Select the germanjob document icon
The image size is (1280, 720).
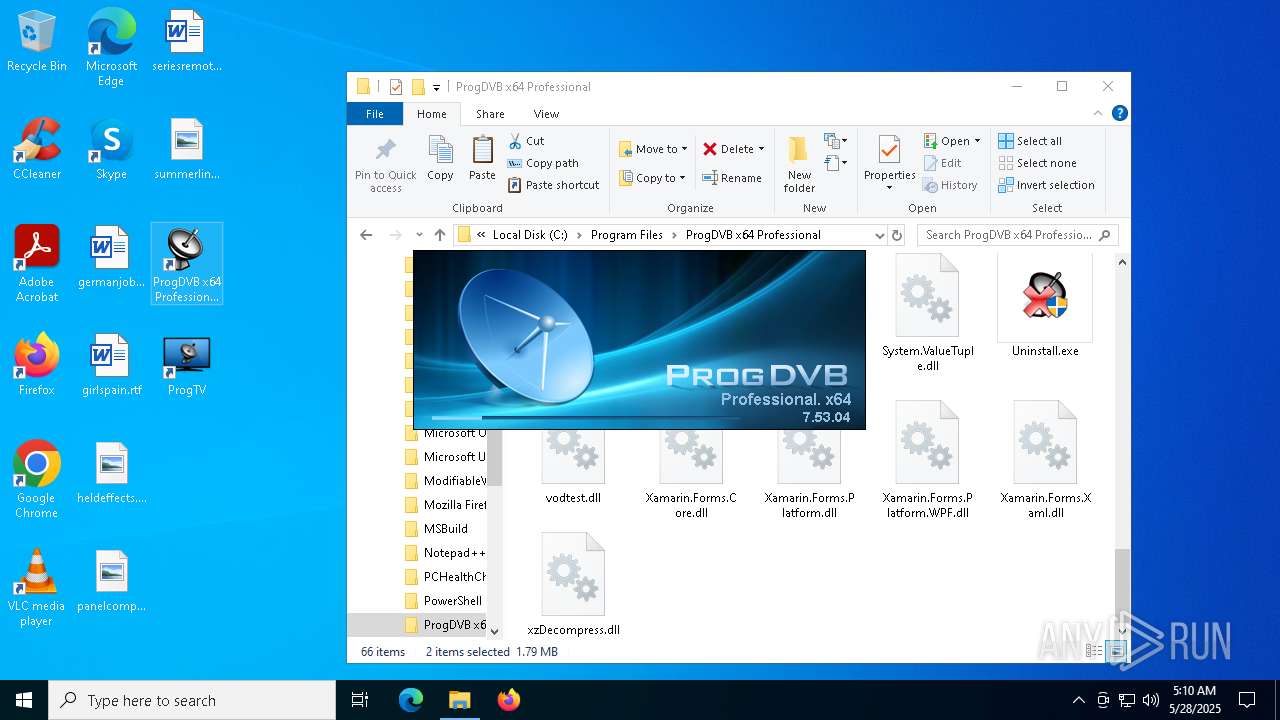pos(111,258)
